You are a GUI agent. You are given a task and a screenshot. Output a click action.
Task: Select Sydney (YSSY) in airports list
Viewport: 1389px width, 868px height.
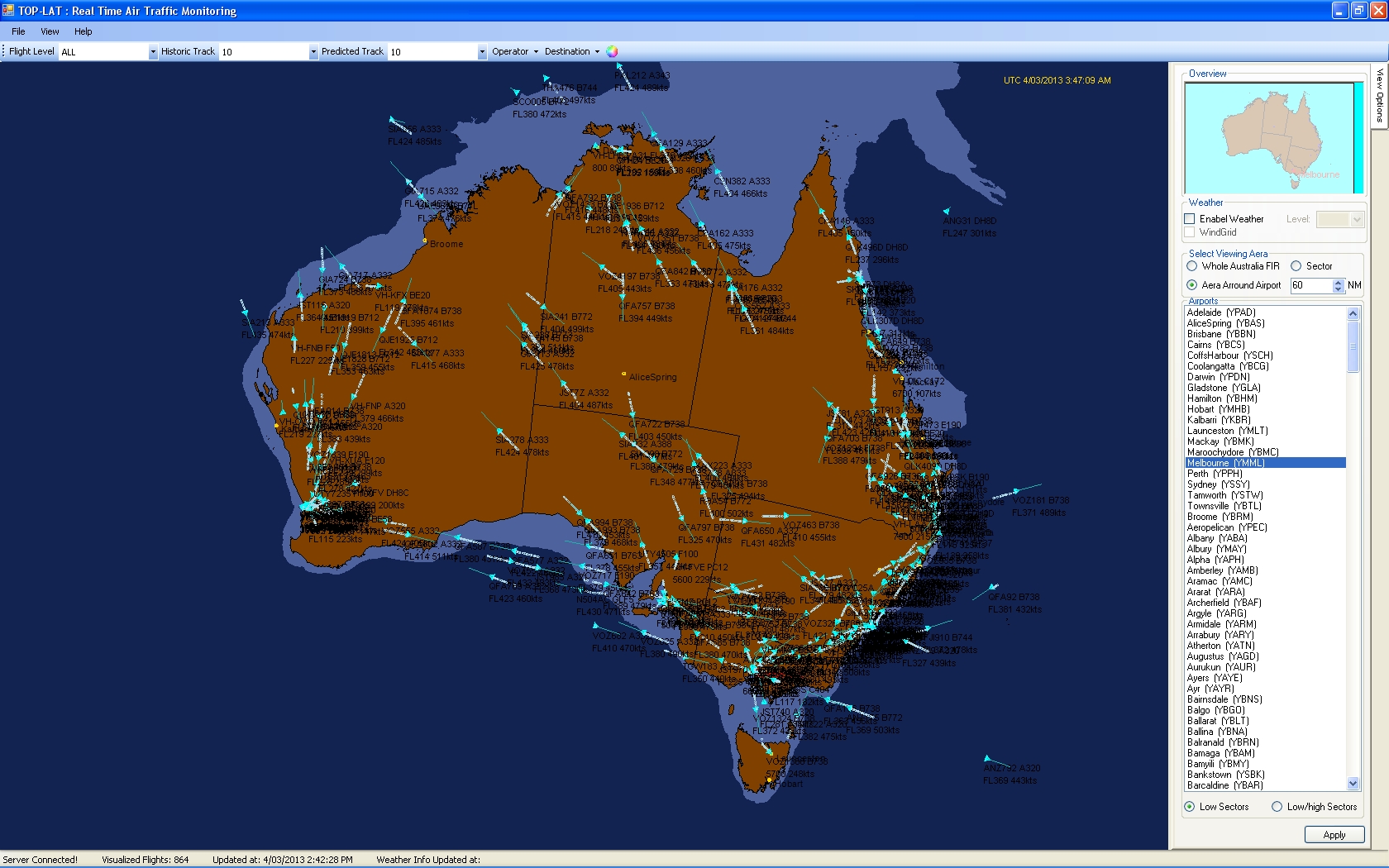1266,484
